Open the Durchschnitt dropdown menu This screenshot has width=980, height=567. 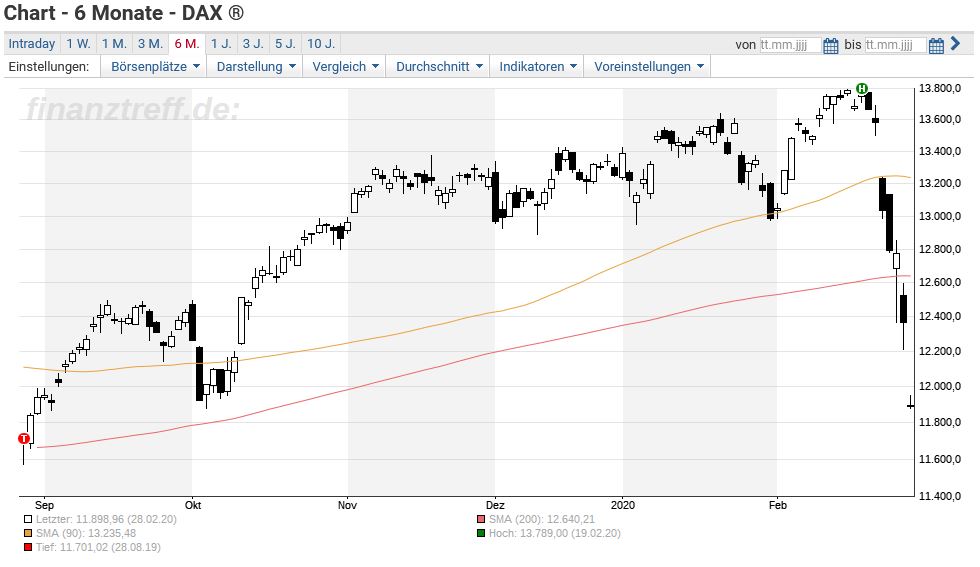pos(439,66)
